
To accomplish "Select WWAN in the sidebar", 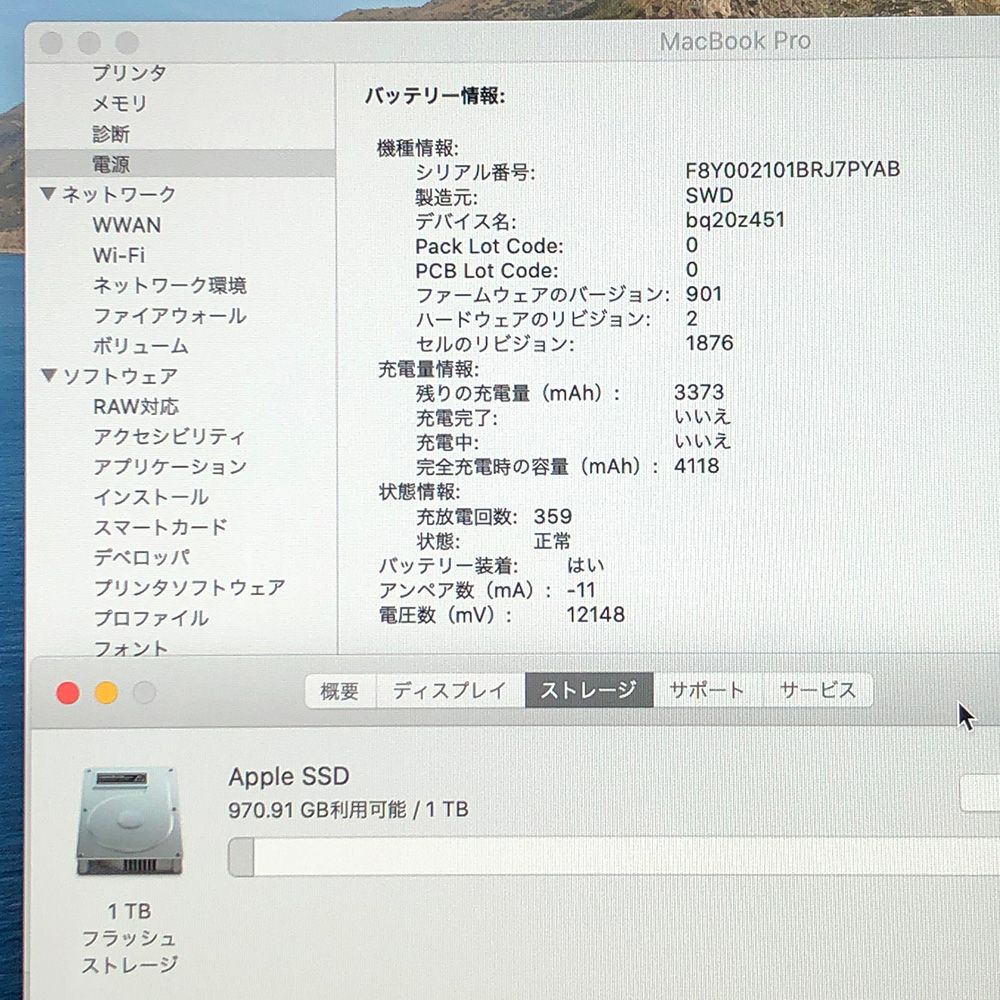I will tap(127, 224).
